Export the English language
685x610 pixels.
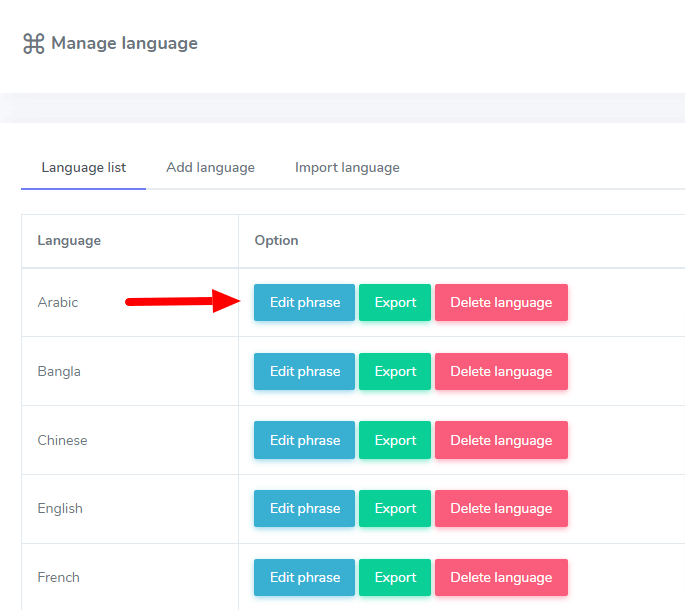click(395, 509)
